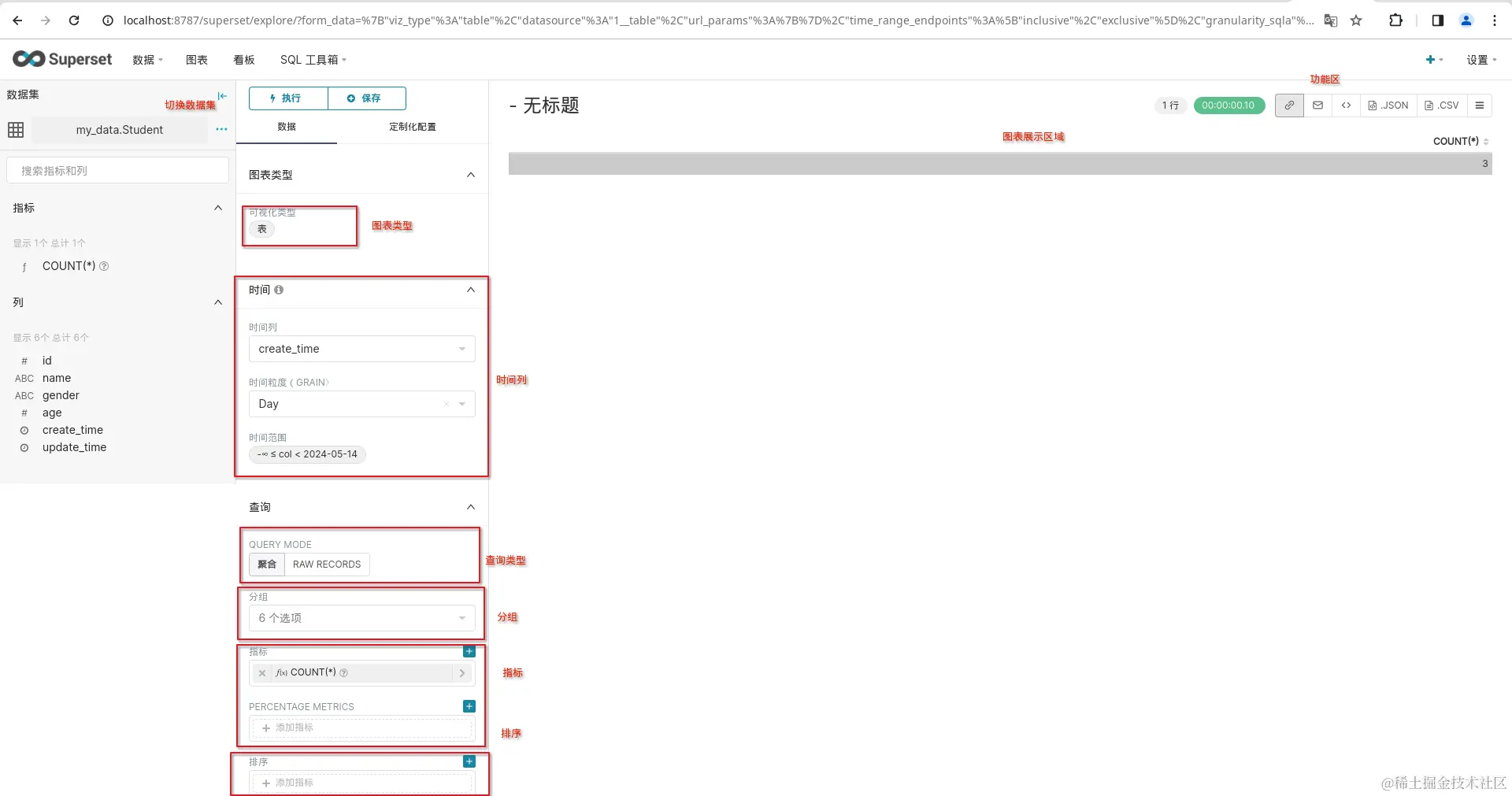1512x796 pixels.
Task: Click the update_time column in dataset list
Action: coord(74,447)
